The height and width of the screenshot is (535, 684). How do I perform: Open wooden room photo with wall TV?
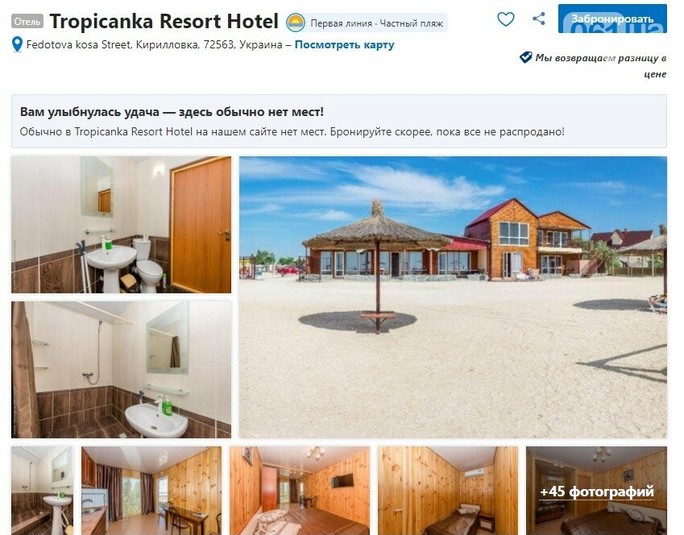(300, 490)
